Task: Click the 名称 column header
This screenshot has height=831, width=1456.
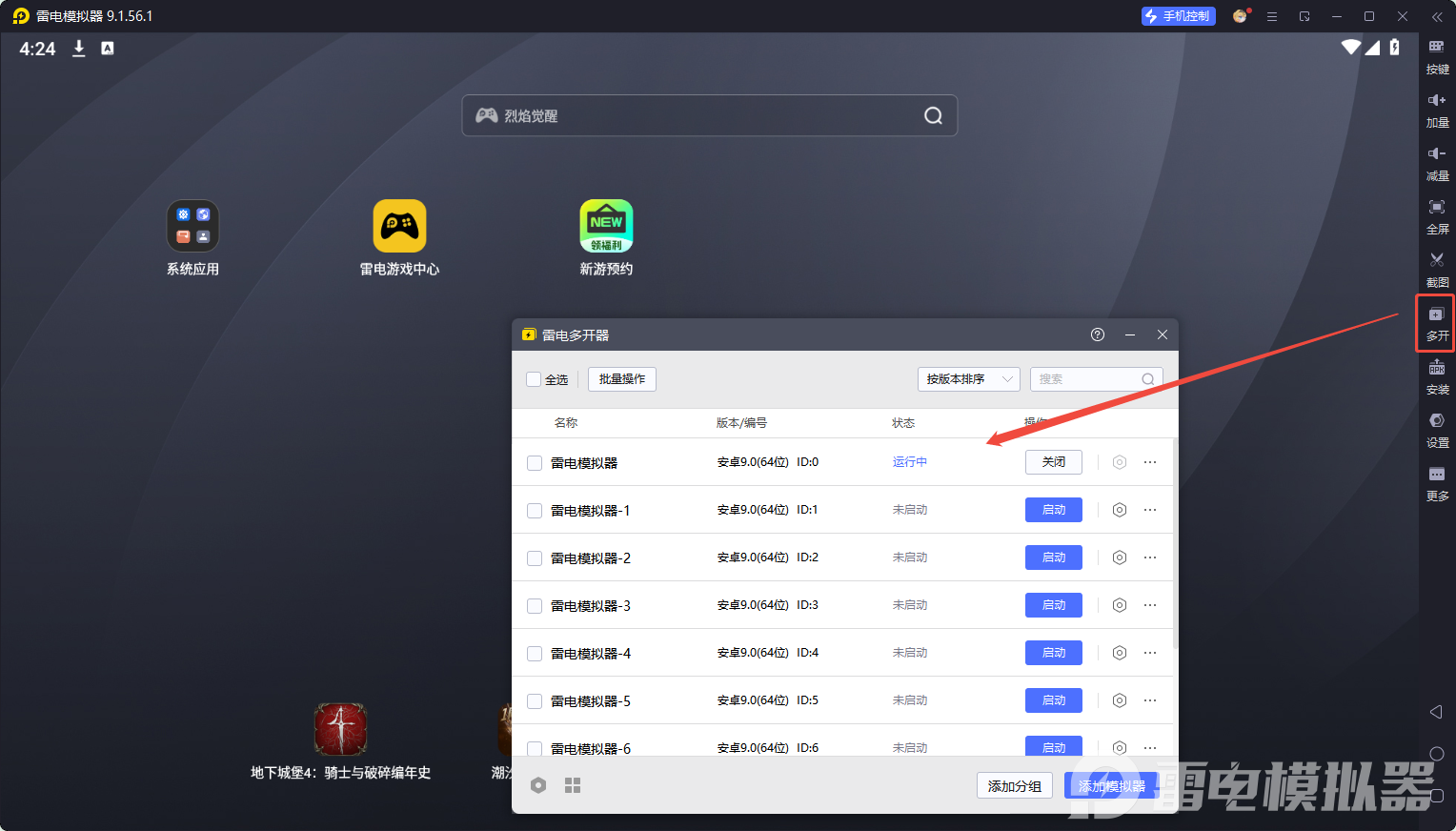Action: click(566, 423)
